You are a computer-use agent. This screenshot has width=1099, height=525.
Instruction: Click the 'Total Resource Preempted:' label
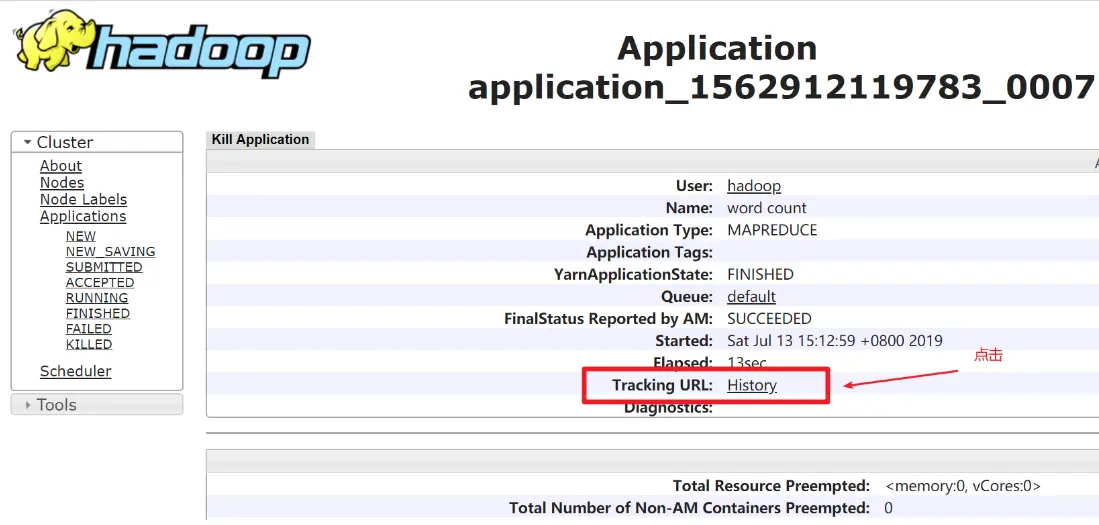pos(771,486)
